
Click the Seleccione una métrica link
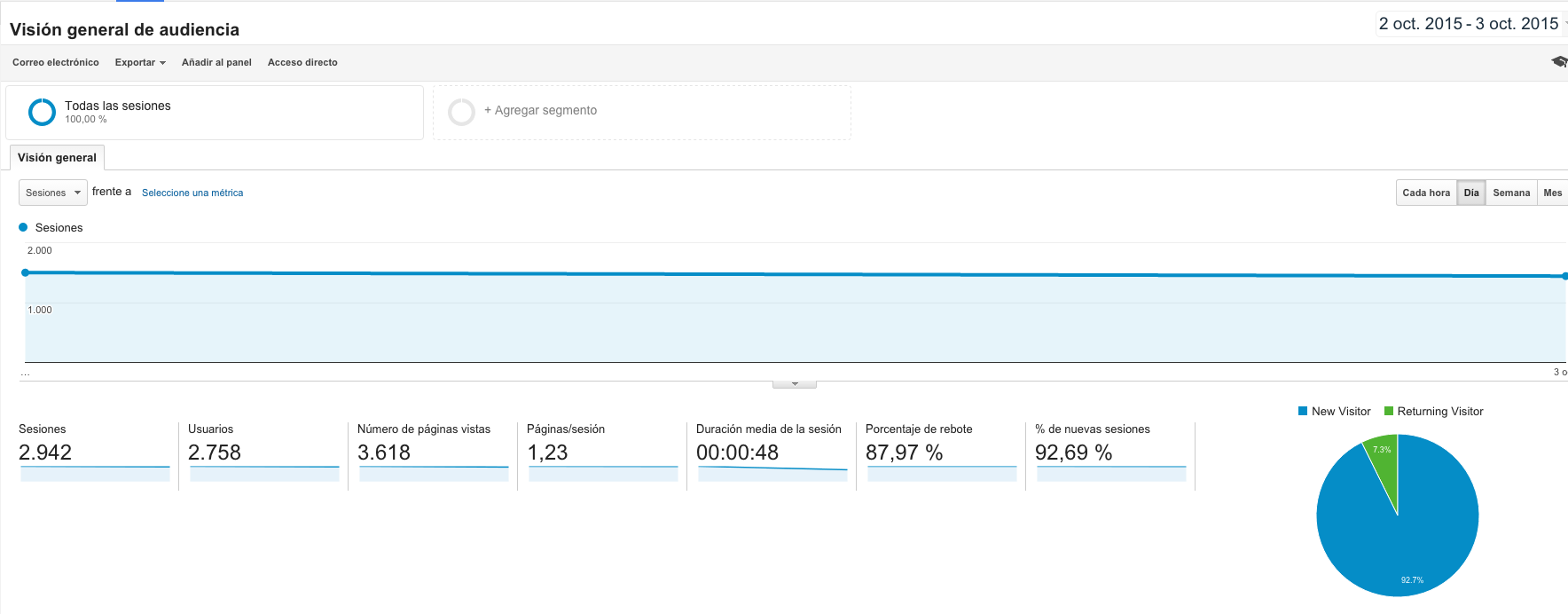192,193
